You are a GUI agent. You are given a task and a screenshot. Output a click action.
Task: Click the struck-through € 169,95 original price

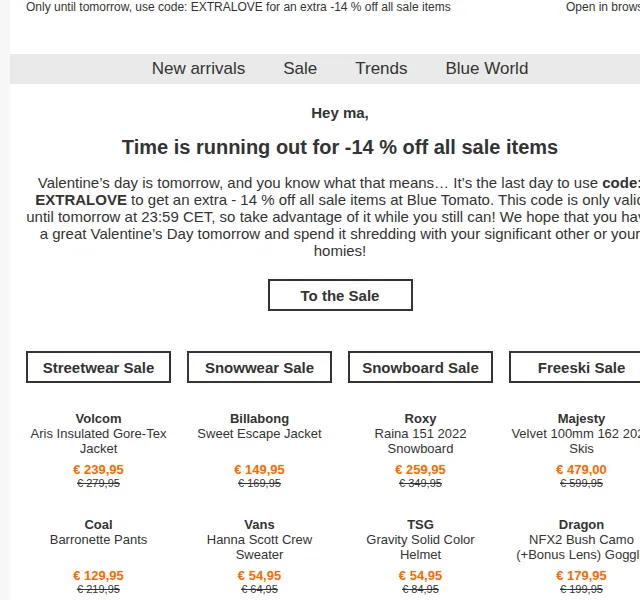(259, 483)
